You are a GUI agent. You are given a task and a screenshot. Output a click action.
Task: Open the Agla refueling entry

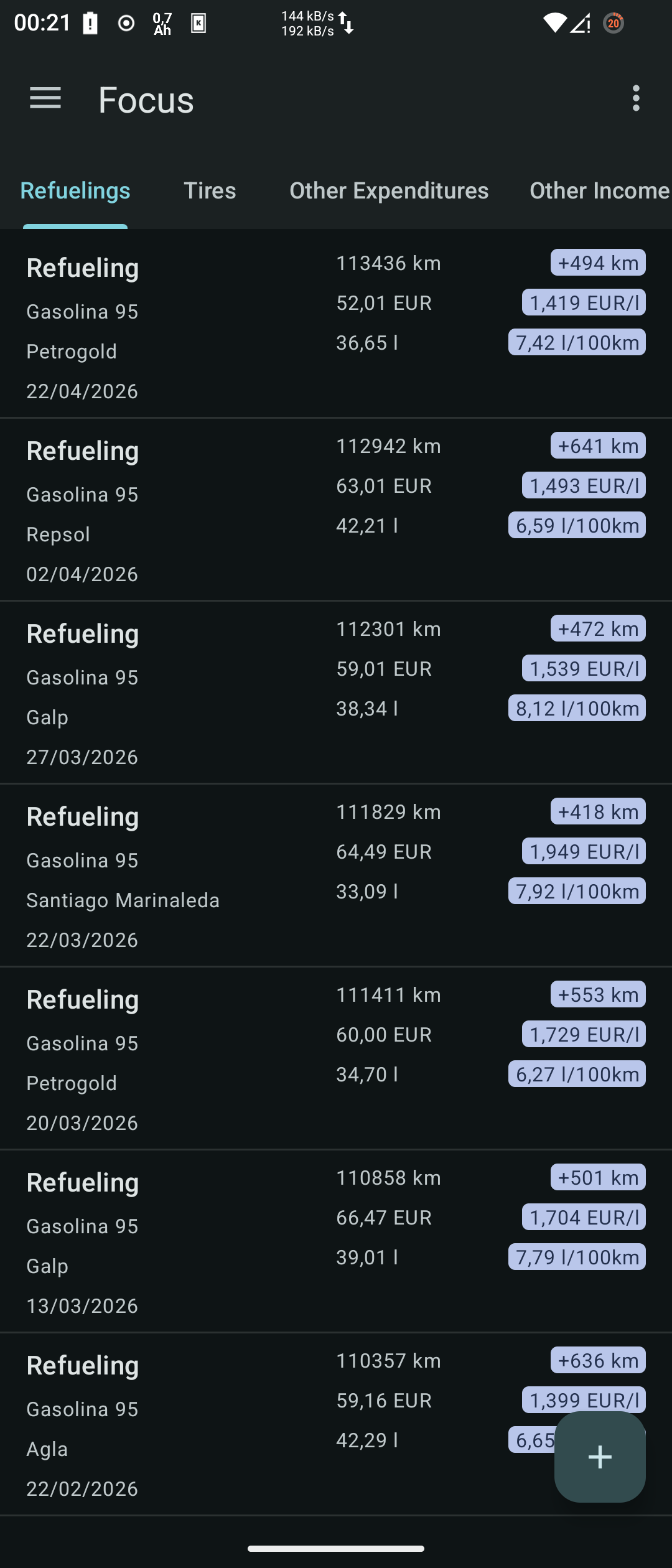pos(336,1424)
